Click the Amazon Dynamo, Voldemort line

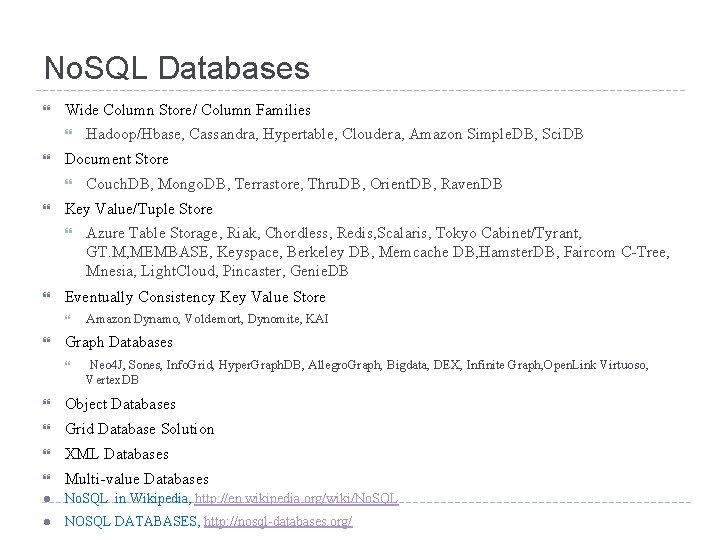point(207,319)
